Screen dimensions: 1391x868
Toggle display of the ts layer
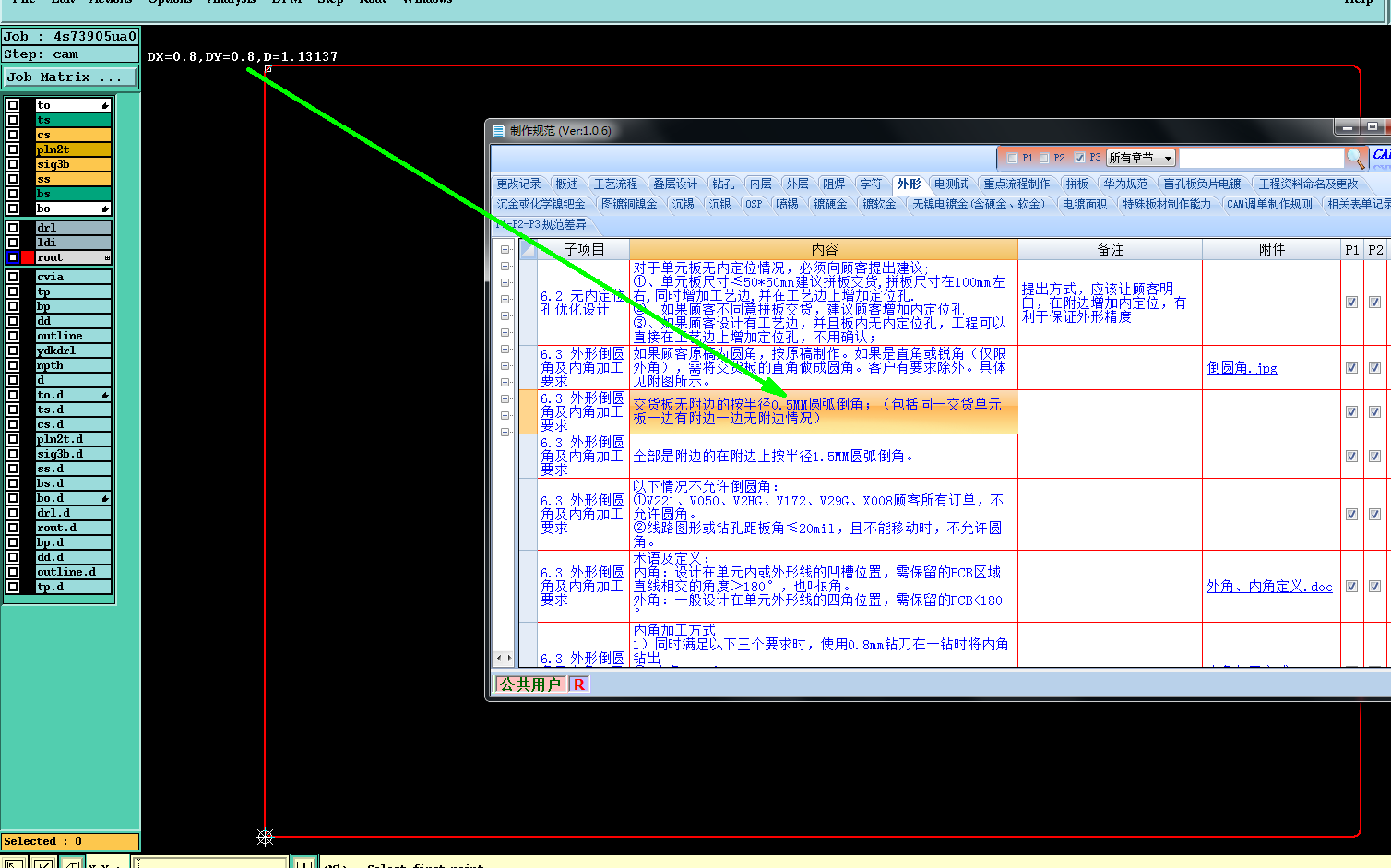pyautogui.click(x=13, y=120)
